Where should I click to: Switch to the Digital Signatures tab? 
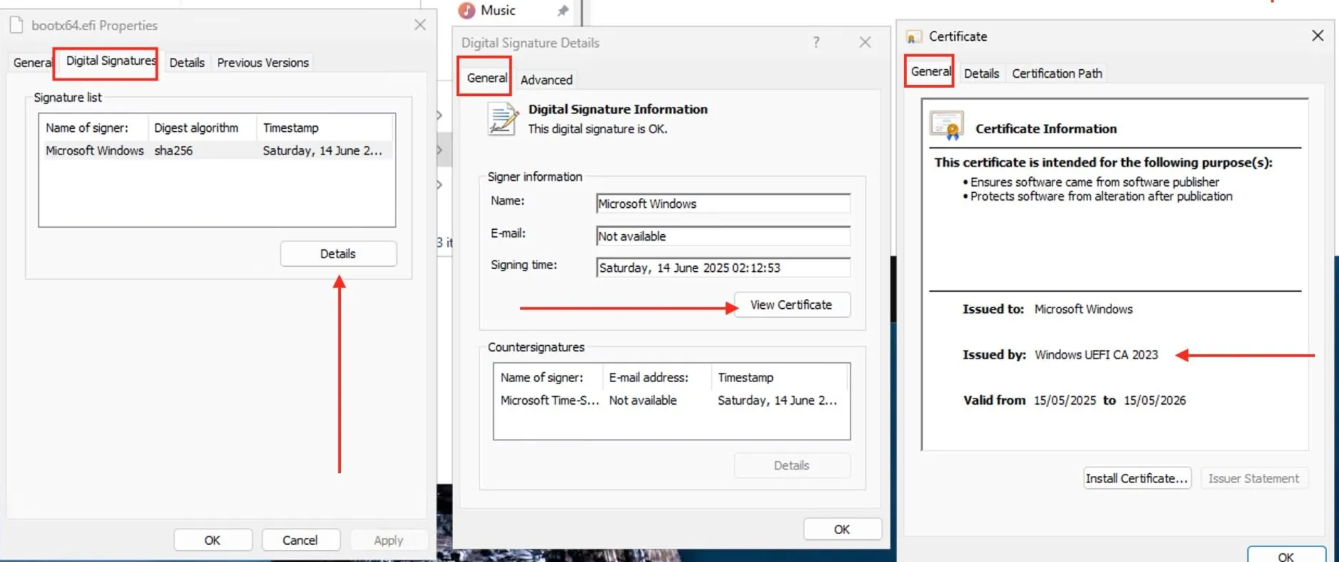tap(110, 61)
